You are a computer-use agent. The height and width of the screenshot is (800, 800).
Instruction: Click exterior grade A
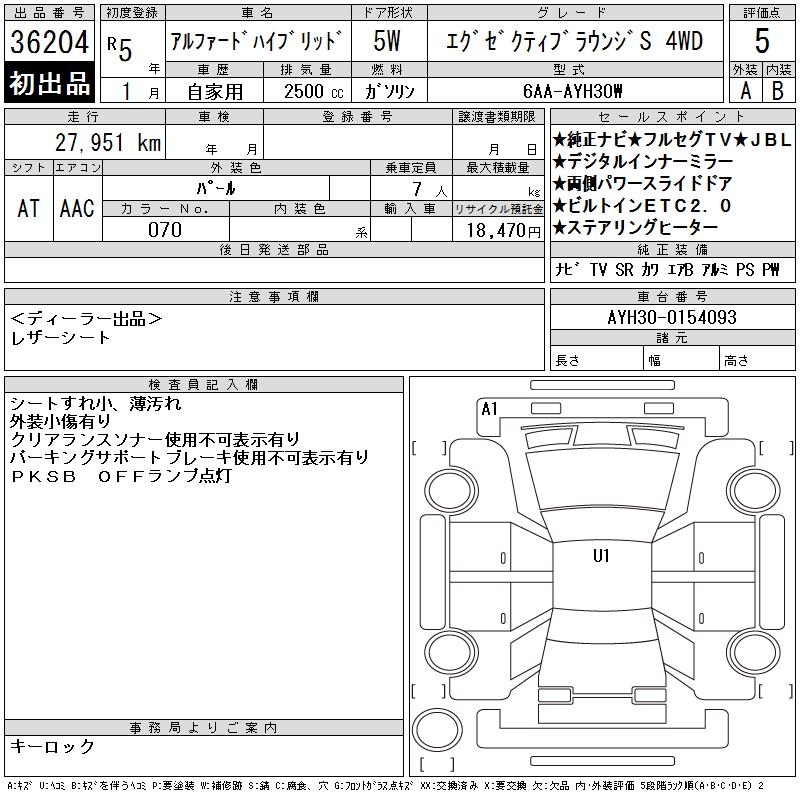point(745,91)
